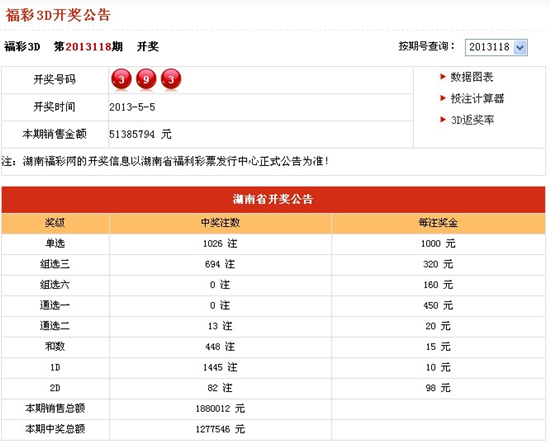The image size is (550, 448).
Task: Click the red arrow beside 数据图表
Action: pyautogui.click(x=443, y=76)
